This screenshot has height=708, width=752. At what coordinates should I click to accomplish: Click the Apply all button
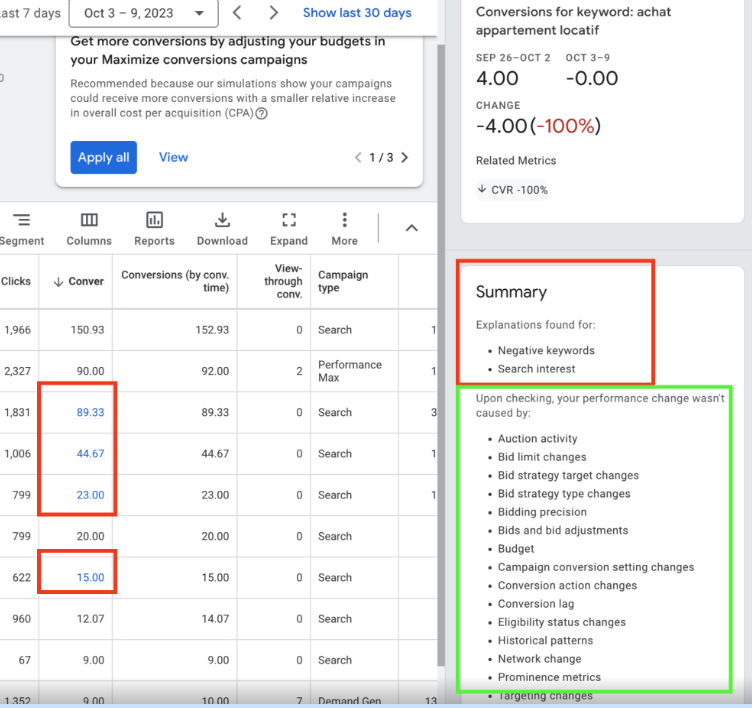103,157
